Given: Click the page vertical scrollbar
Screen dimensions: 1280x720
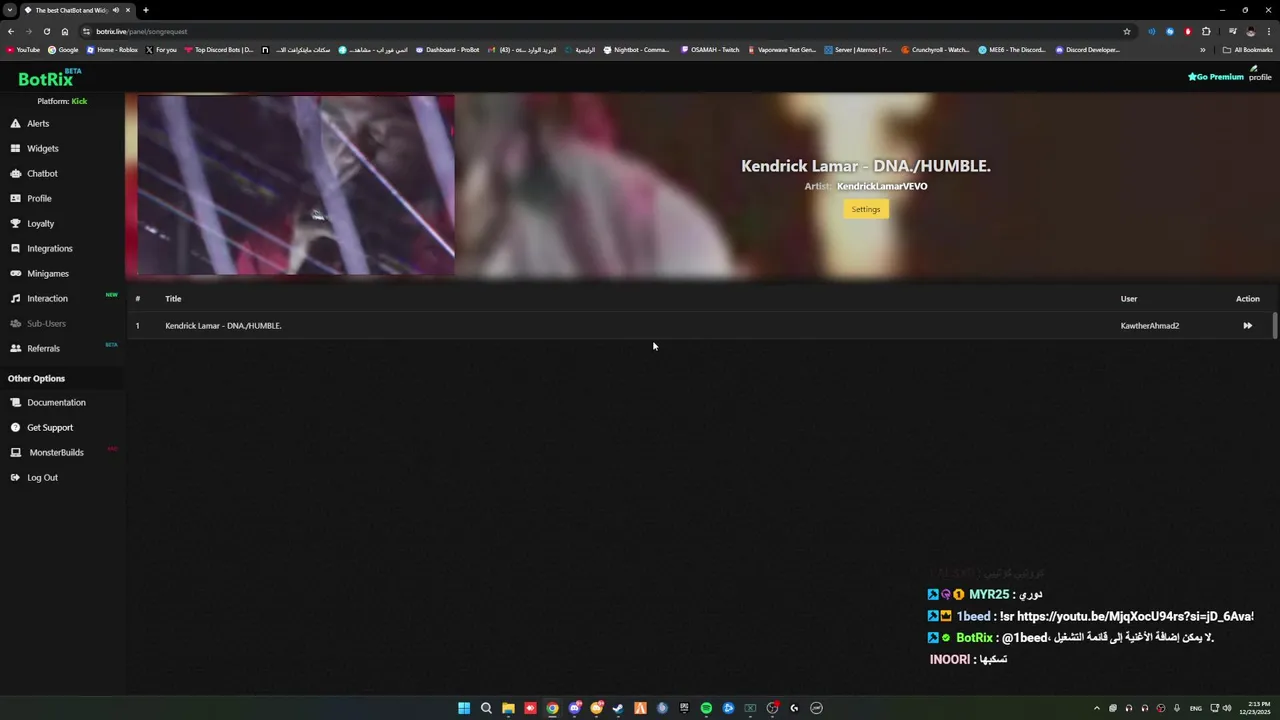Looking at the screenshot, I should pos(1275,325).
